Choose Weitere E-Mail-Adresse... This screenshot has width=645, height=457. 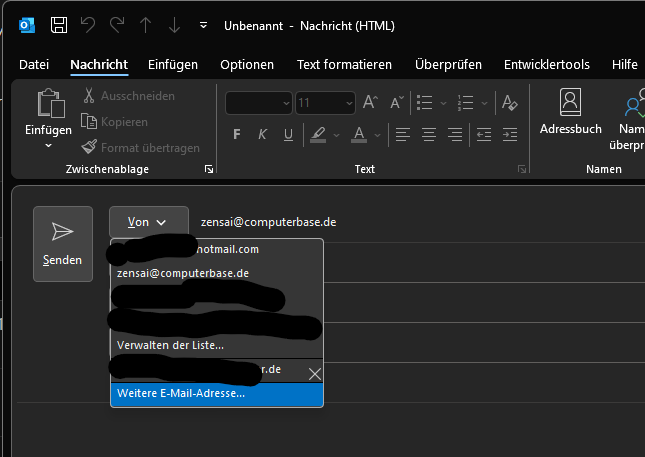click(217, 394)
